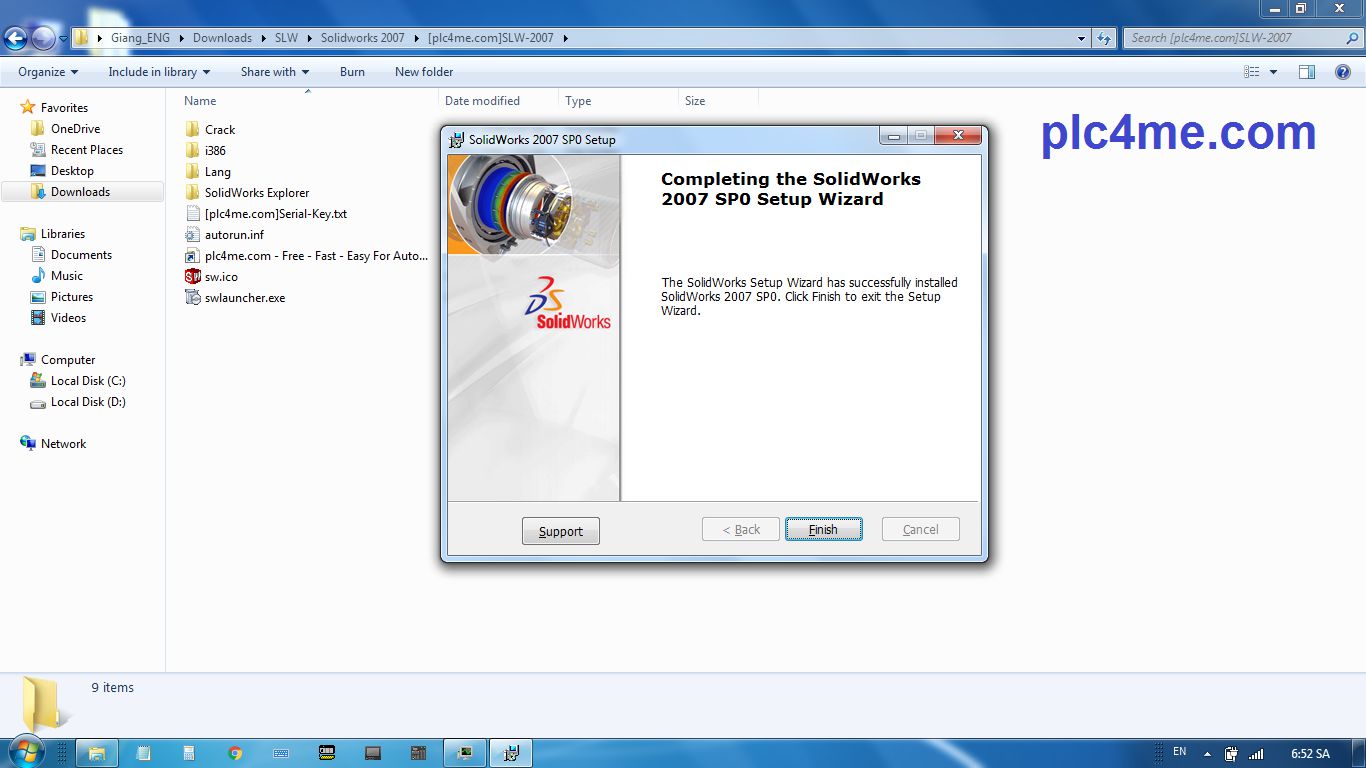Click the swlauncher.exe file
Image resolution: width=1366 pixels, height=768 pixels.
pyautogui.click(x=244, y=298)
